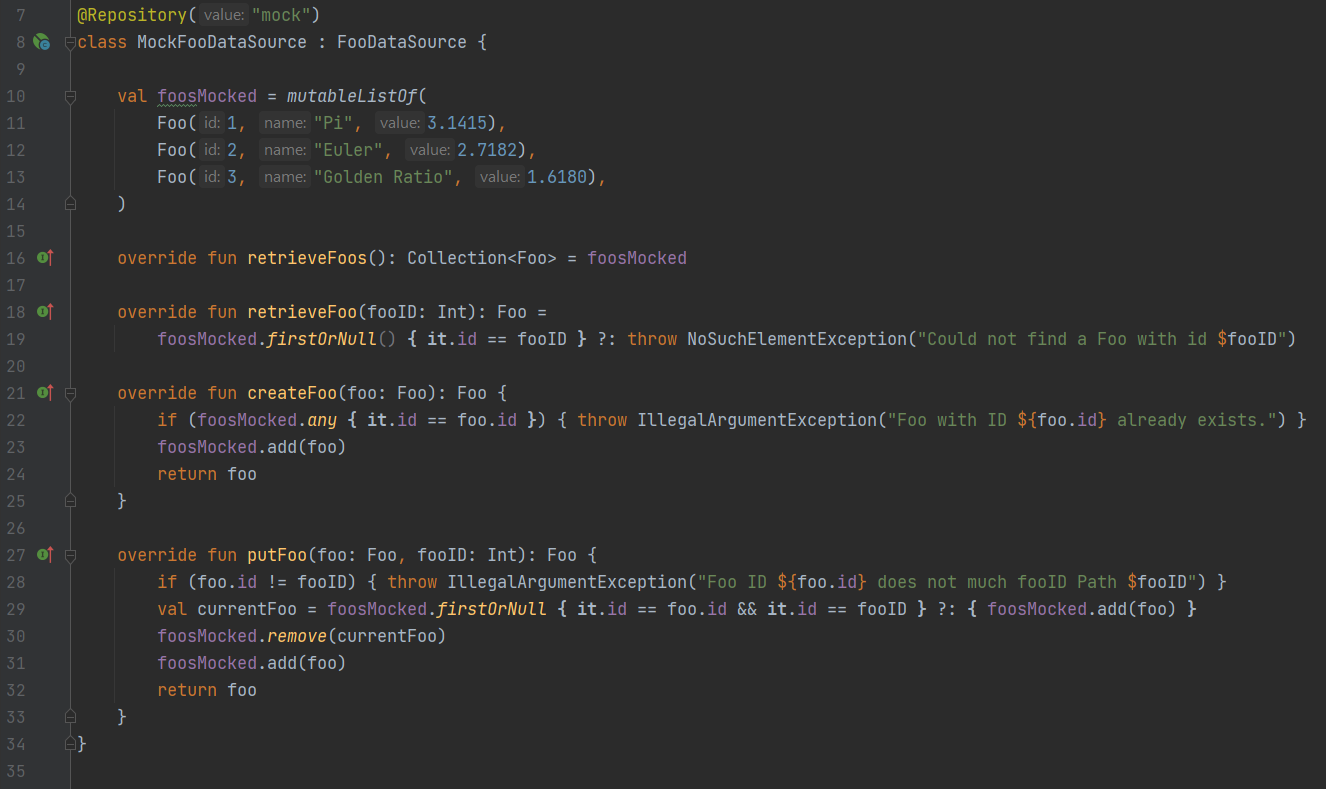1326x789 pixels.
Task: Click foosMocked.add(foo) on line 31
Action: (252, 663)
